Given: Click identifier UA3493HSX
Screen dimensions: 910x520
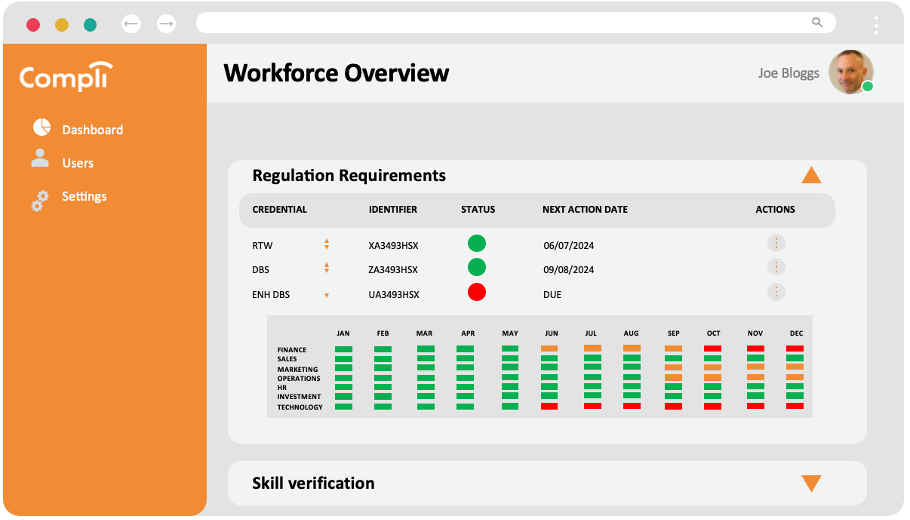Looking at the screenshot, I should [394, 295].
